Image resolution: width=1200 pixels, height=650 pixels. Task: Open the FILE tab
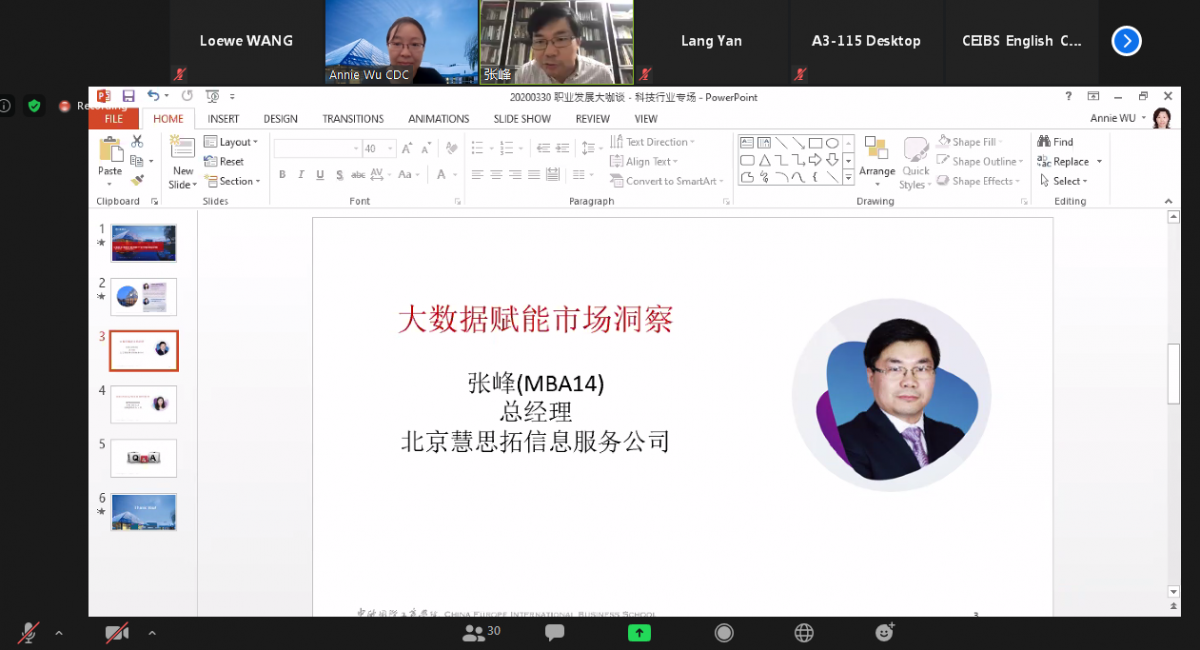point(114,118)
